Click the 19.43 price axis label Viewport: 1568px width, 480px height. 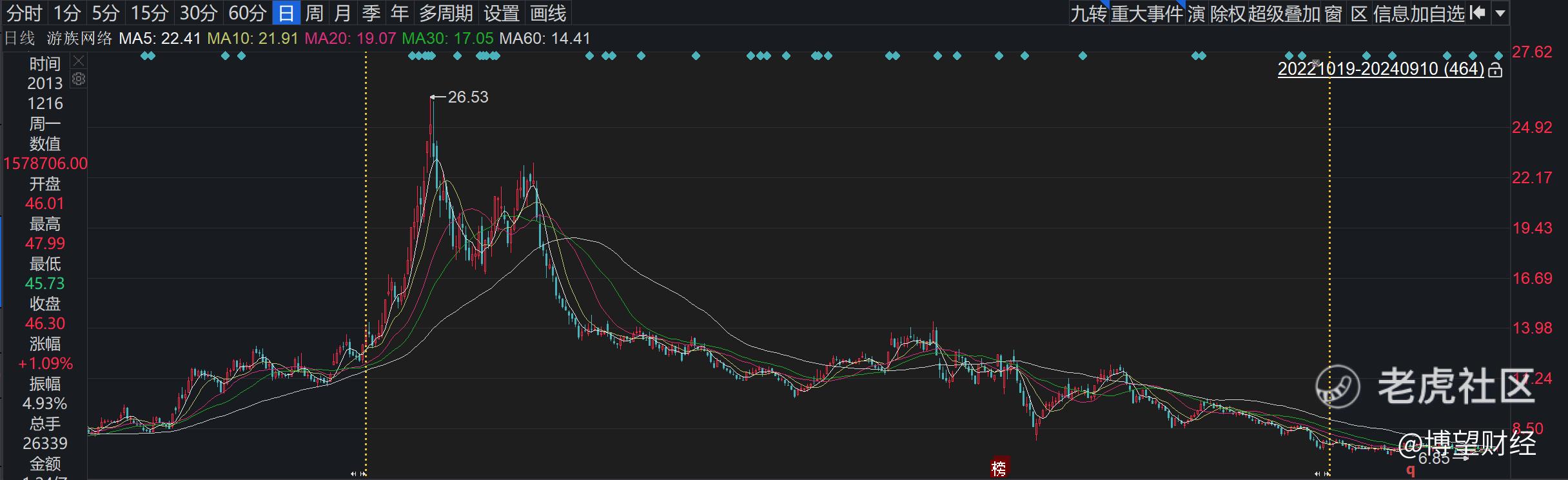tap(1532, 228)
